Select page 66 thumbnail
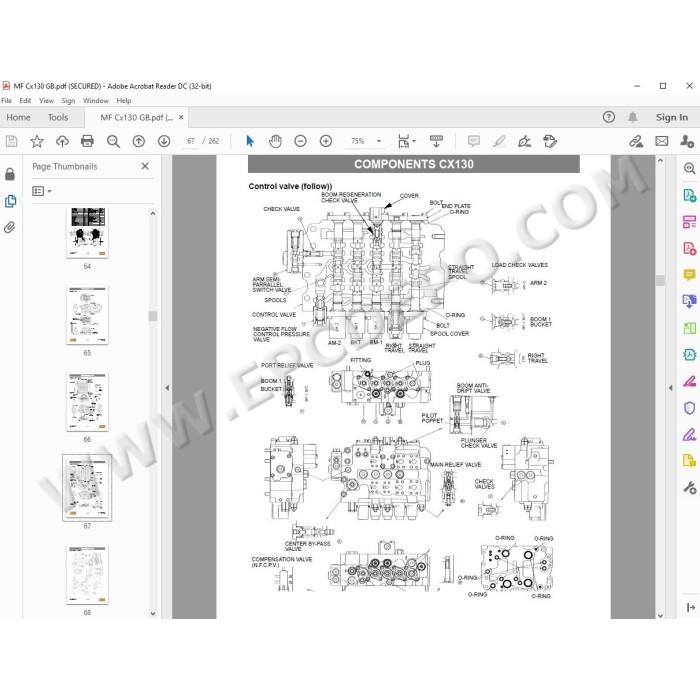The image size is (700, 700). coord(88,401)
